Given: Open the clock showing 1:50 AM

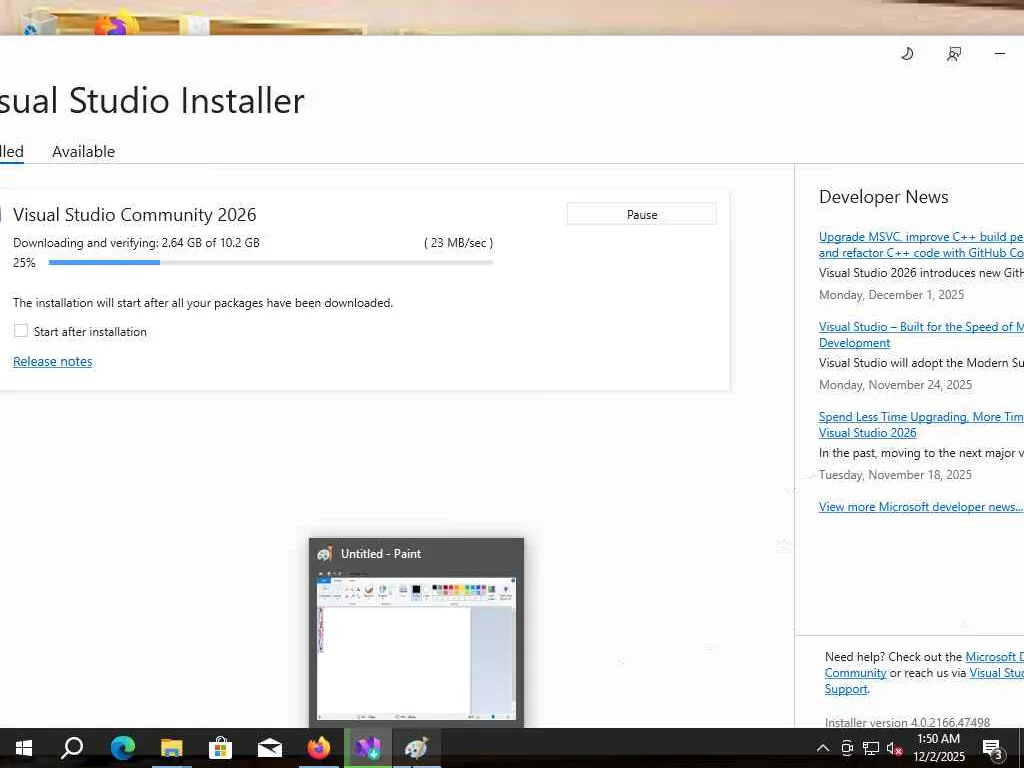Looking at the screenshot, I should click(x=938, y=748).
